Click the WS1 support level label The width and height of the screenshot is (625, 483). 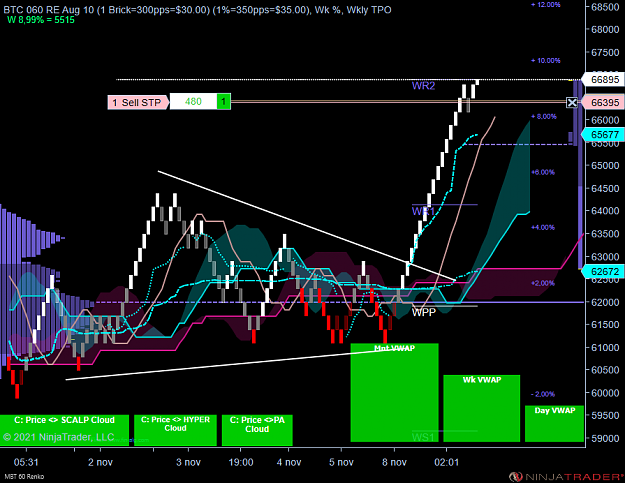423,437
